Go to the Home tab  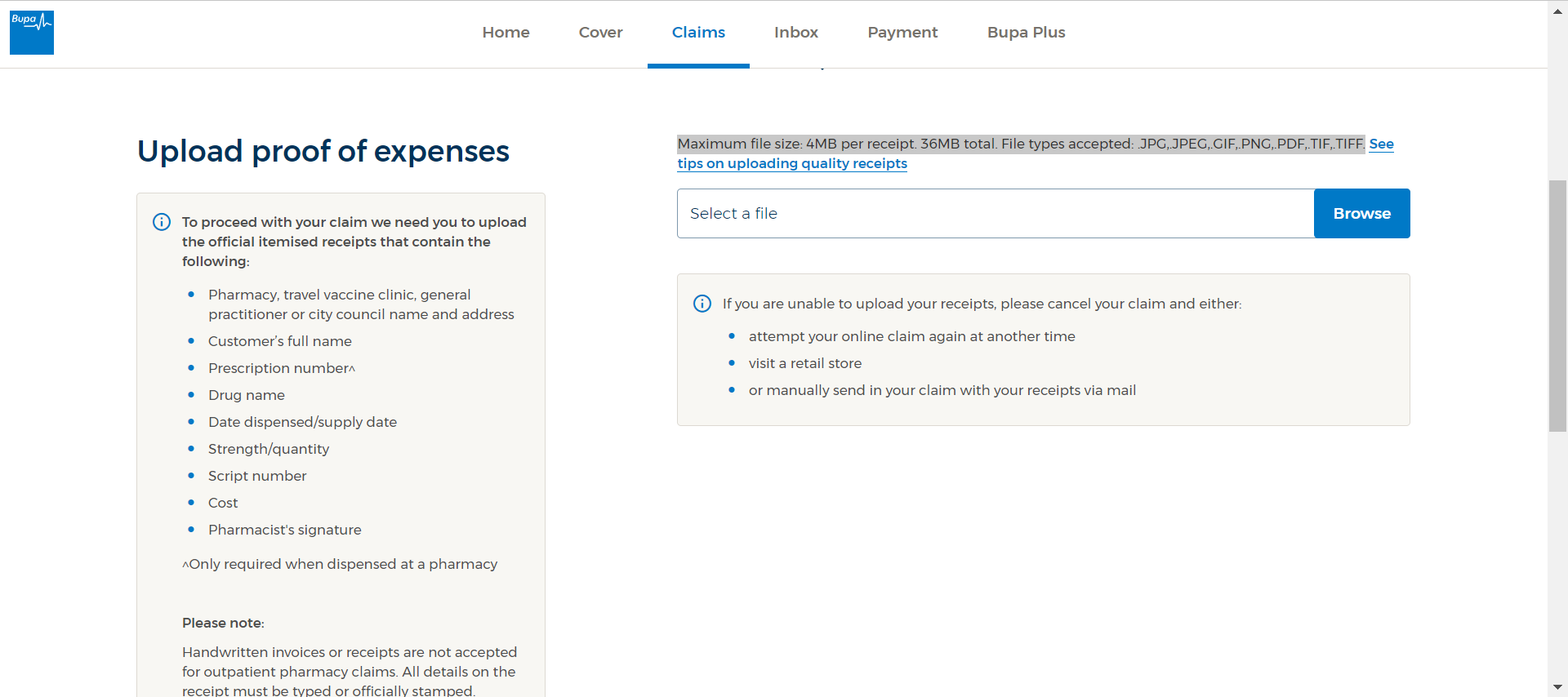(506, 33)
